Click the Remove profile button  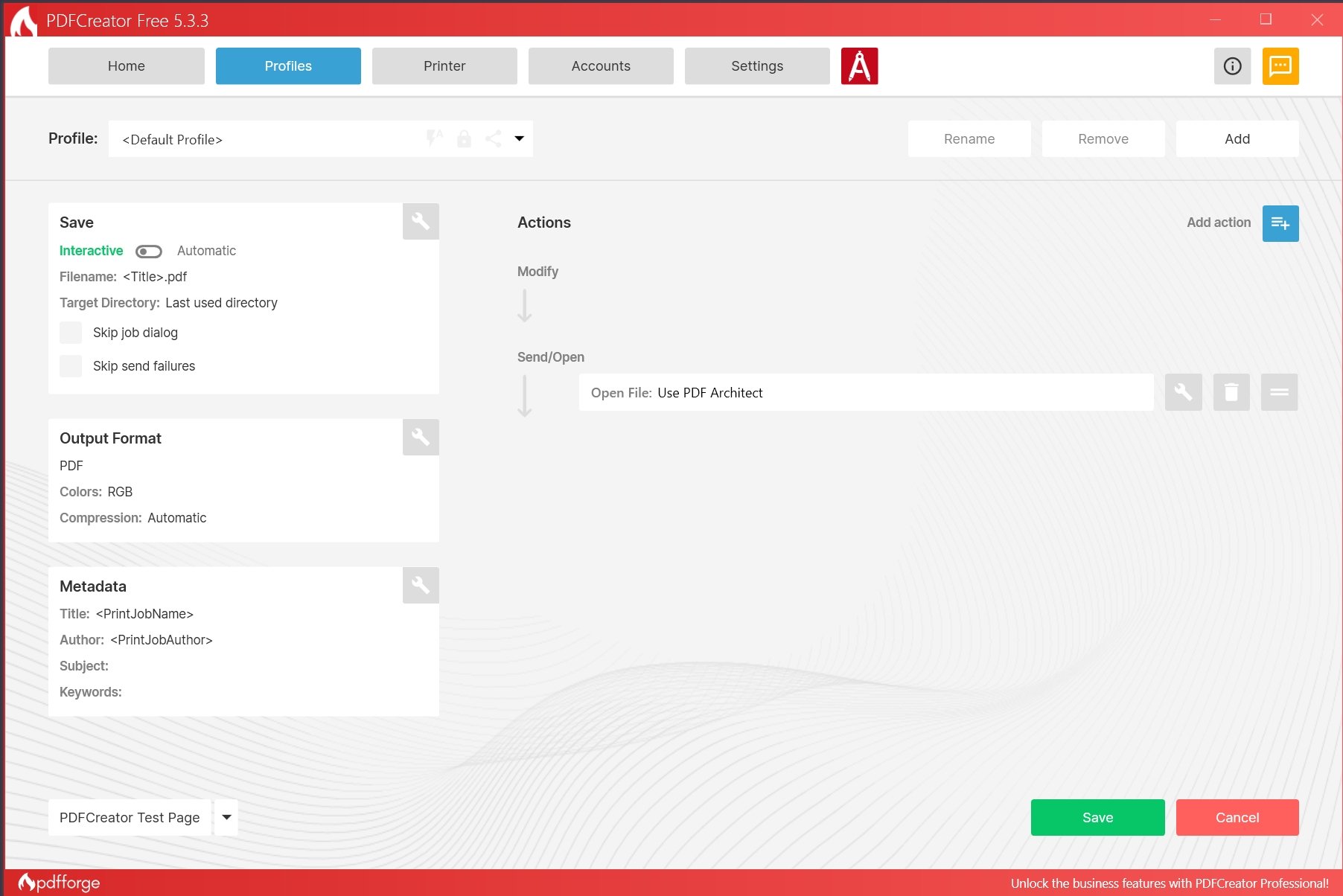click(x=1103, y=139)
